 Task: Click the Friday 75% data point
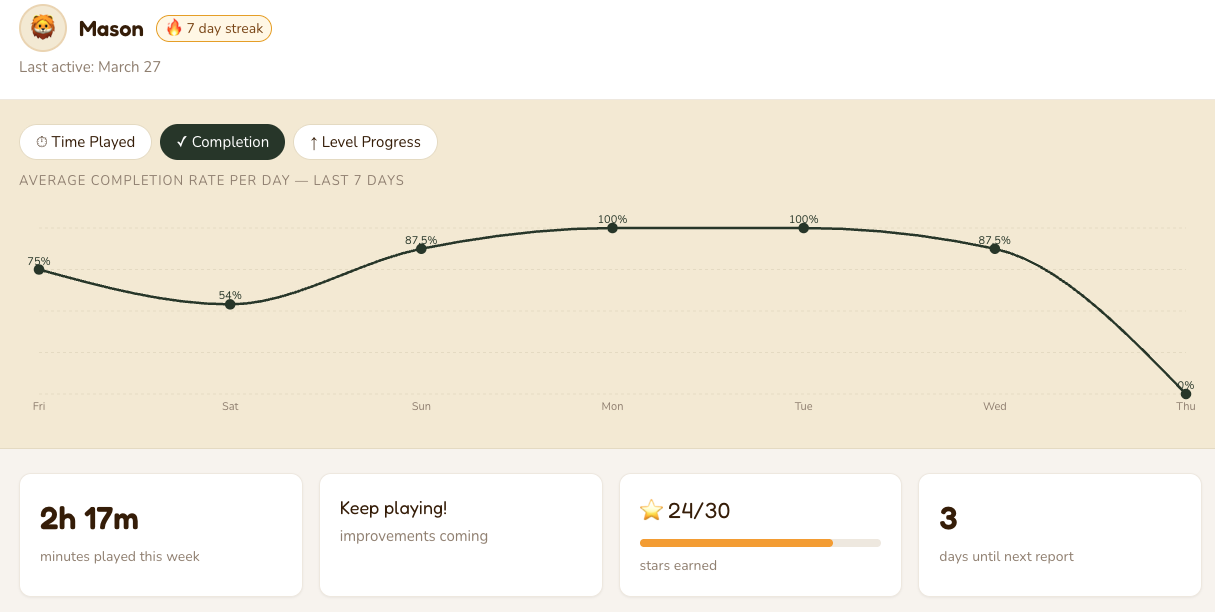39,269
